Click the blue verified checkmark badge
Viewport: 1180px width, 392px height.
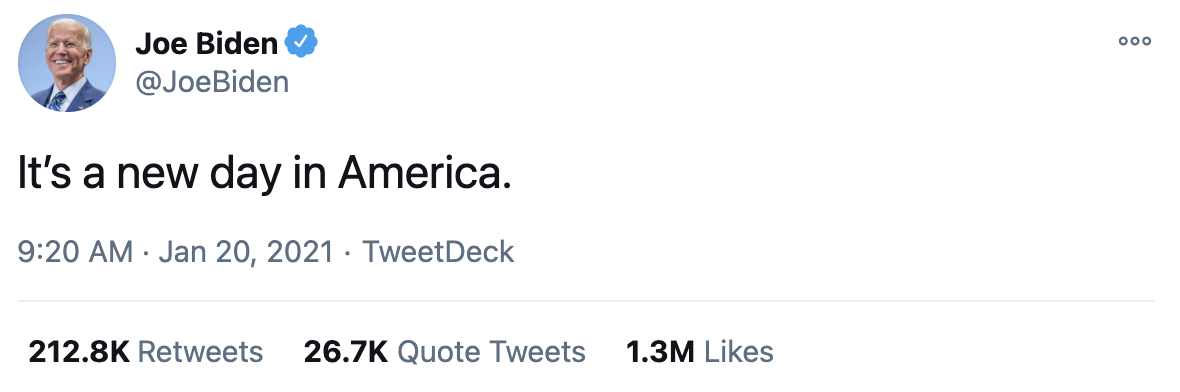point(300,44)
